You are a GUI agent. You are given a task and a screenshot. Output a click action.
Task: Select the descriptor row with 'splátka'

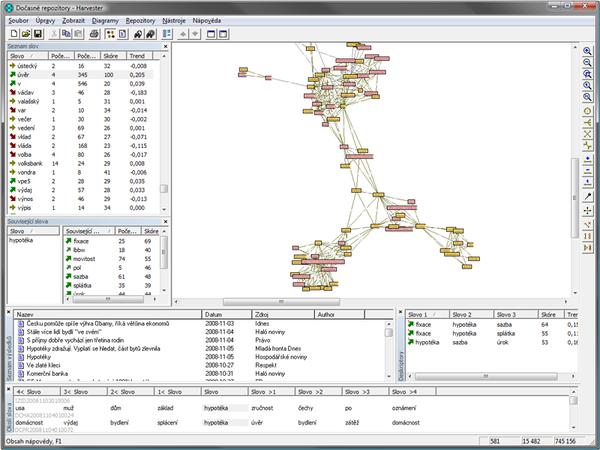coord(492,333)
